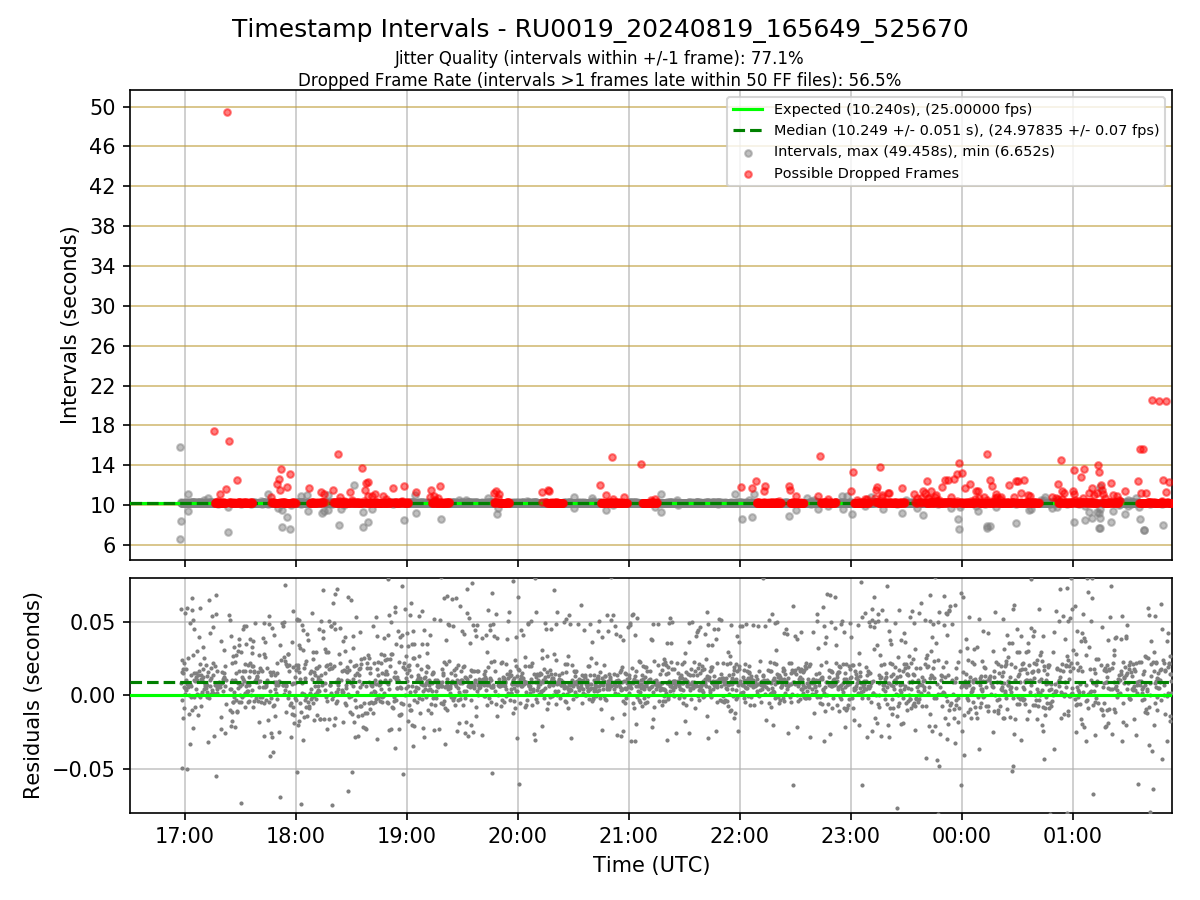Screen dimensions: 1200x900
Task: Click the 17:00 time tick label
Action: [x=184, y=834]
